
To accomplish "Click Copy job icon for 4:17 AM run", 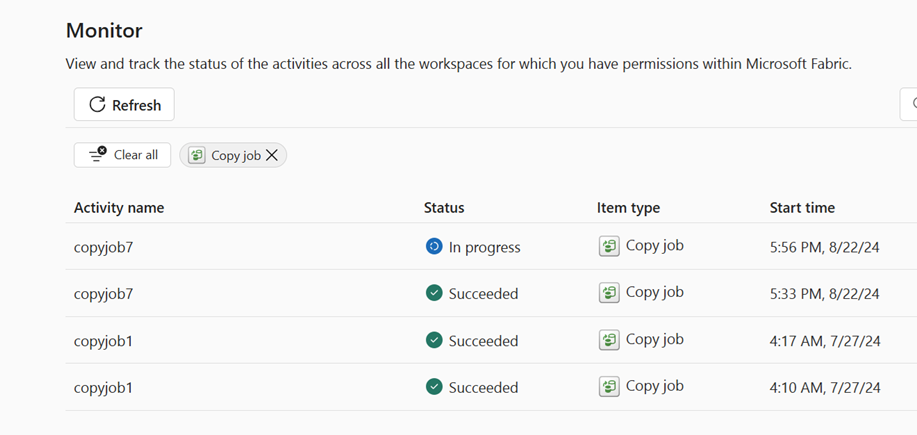I will click(x=609, y=340).
